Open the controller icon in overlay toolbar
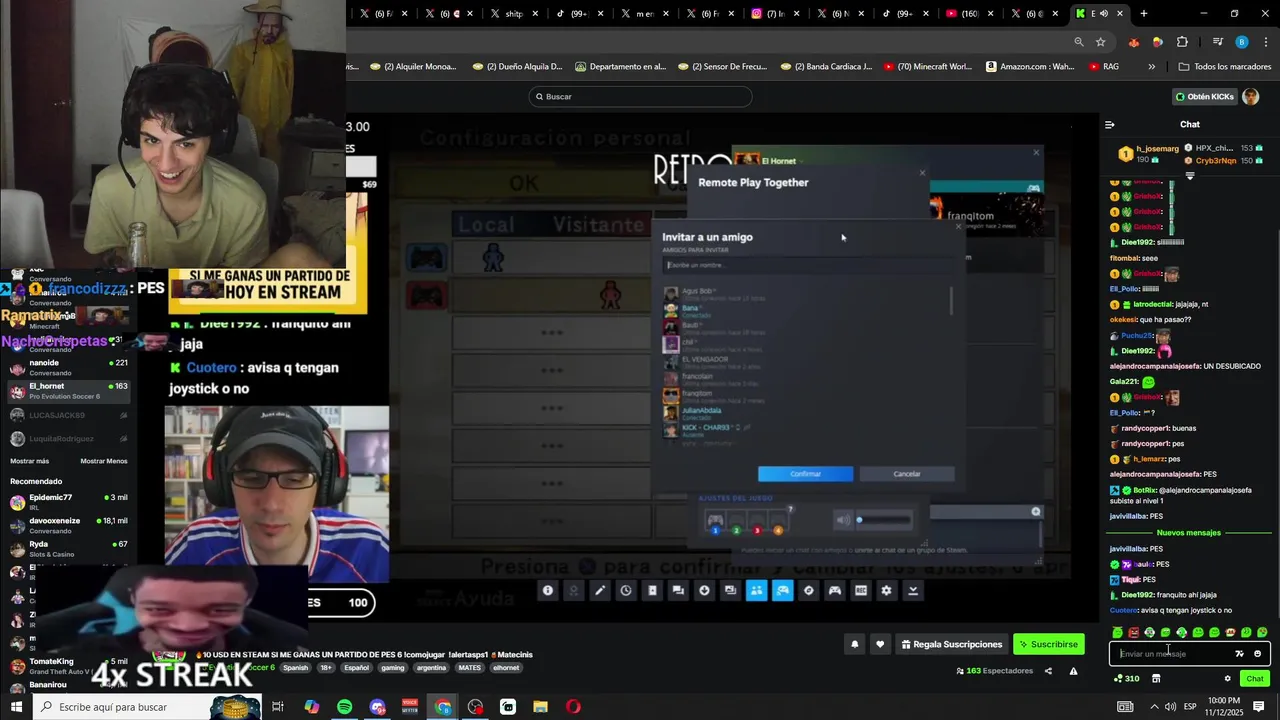The width and height of the screenshot is (1280, 720). (835, 591)
